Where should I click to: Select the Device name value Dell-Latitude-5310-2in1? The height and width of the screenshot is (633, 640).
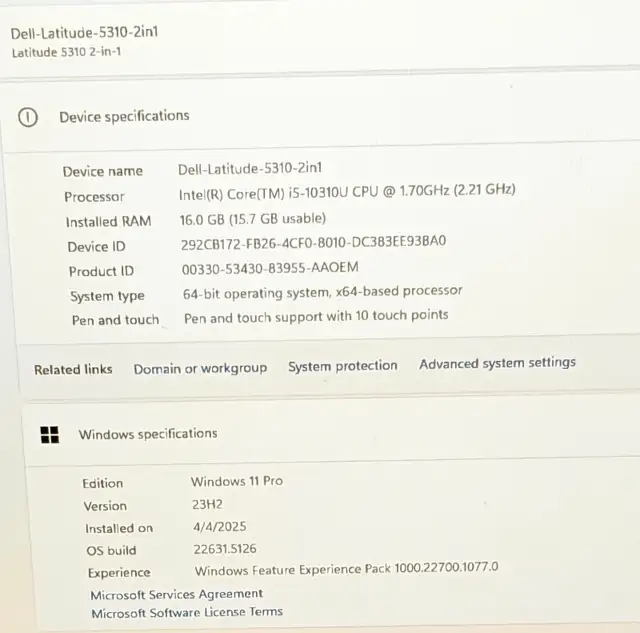point(250,168)
